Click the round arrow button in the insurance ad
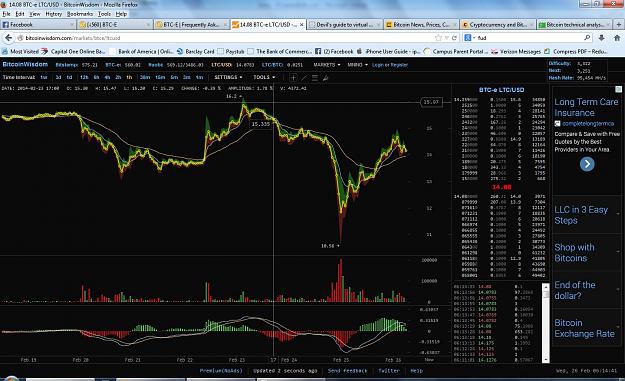 pos(587,164)
